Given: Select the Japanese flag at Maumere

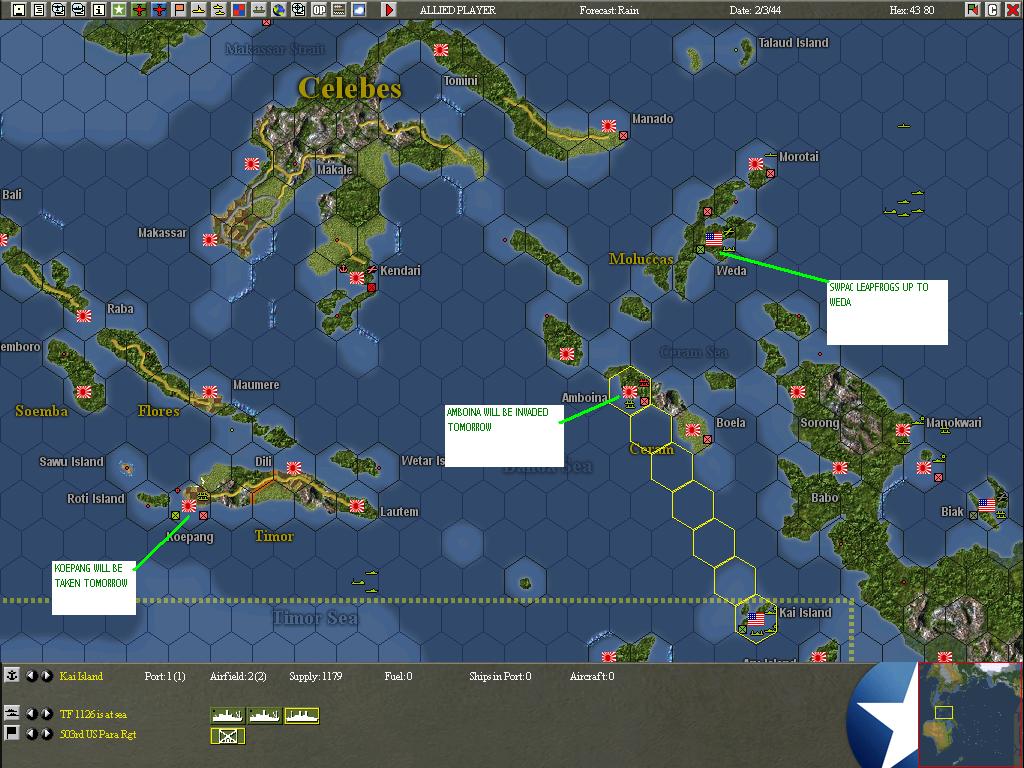Looking at the screenshot, I should coord(210,392).
